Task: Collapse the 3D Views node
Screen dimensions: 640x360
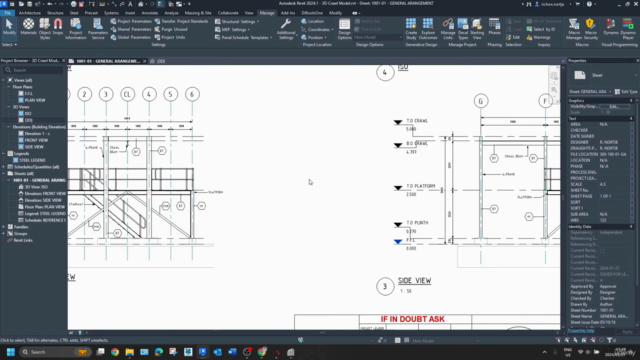Action: click(9, 107)
